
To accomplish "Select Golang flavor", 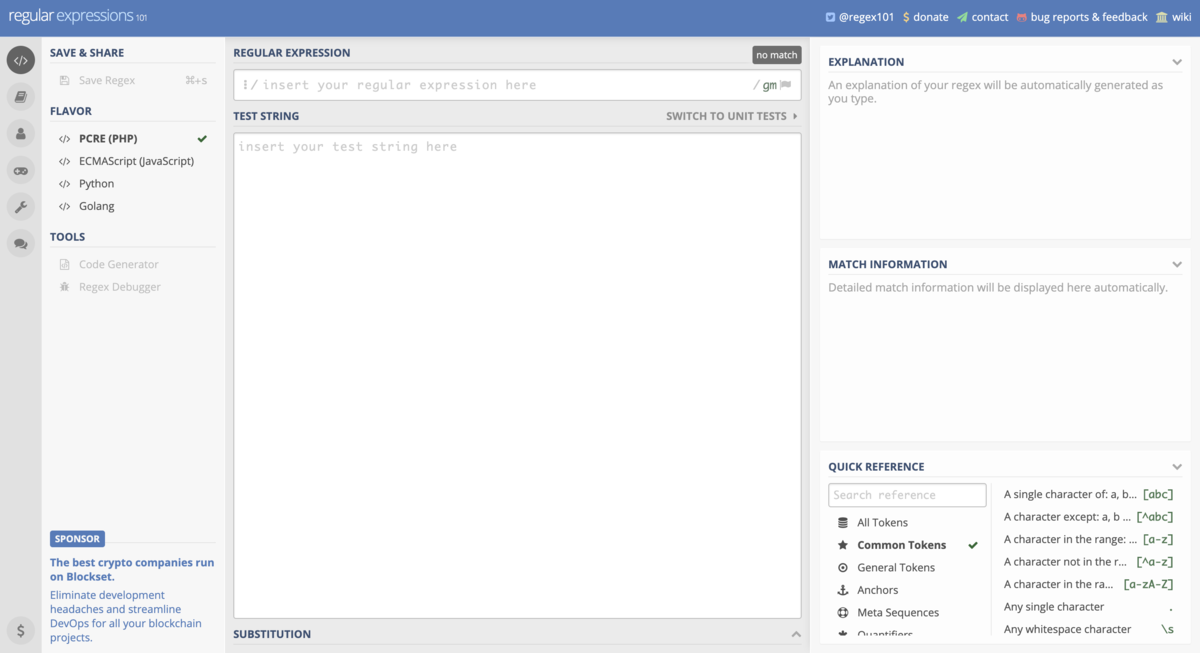I will (133, 206).
